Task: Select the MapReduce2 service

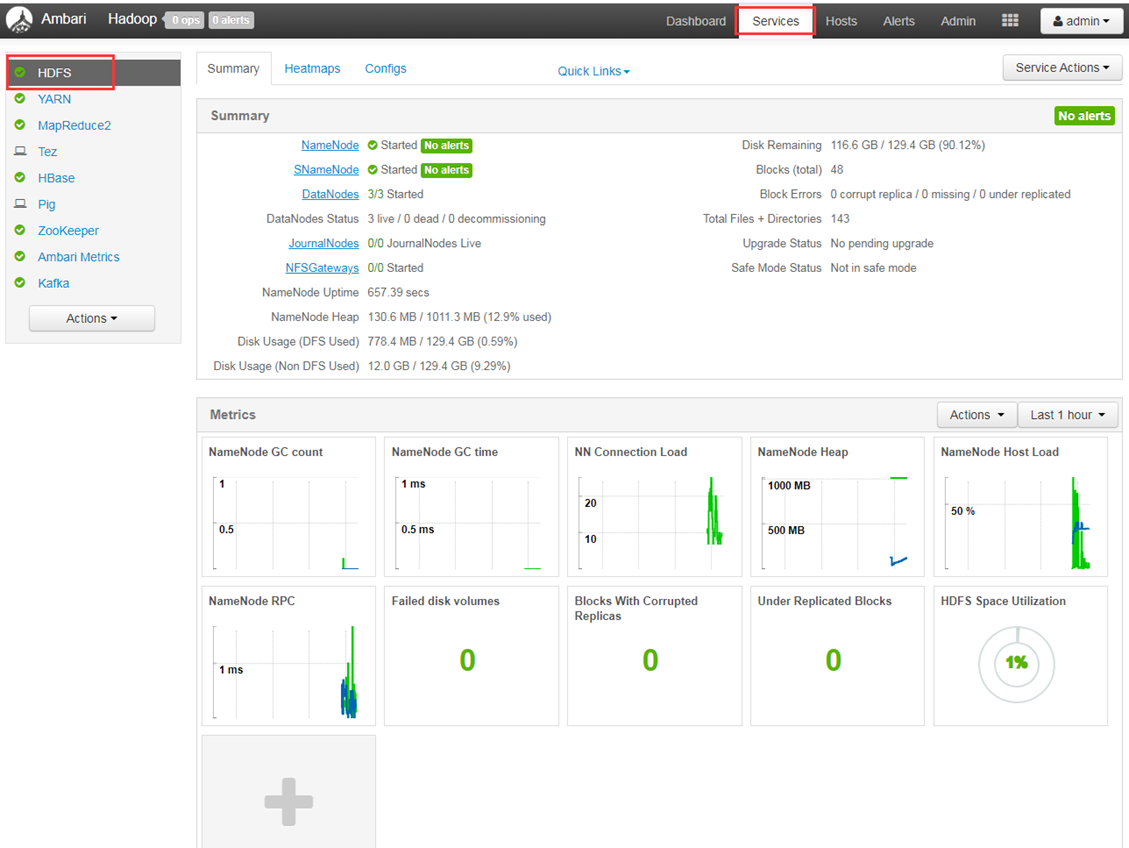Action: coord(74,125)
